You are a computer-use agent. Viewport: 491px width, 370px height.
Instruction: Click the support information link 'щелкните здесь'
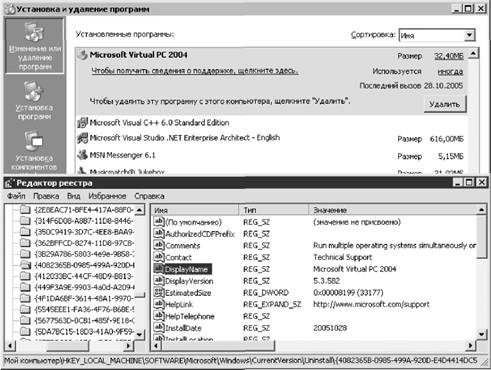click(x=195, y=71)
